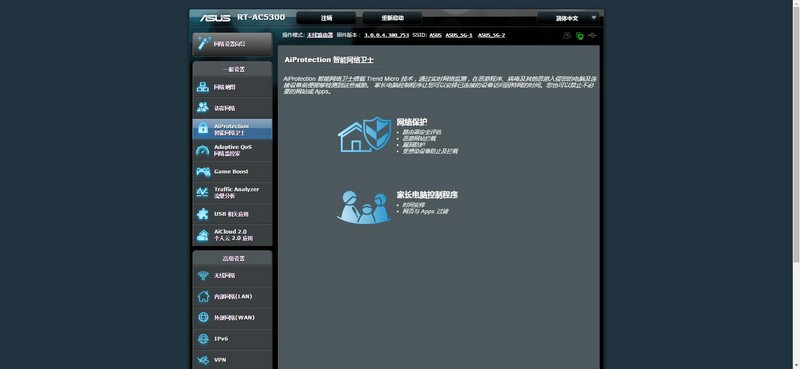Screen dimensions: 800x369
Task: Click the family Parental Controls icon
Action: (x=364, y=207)
